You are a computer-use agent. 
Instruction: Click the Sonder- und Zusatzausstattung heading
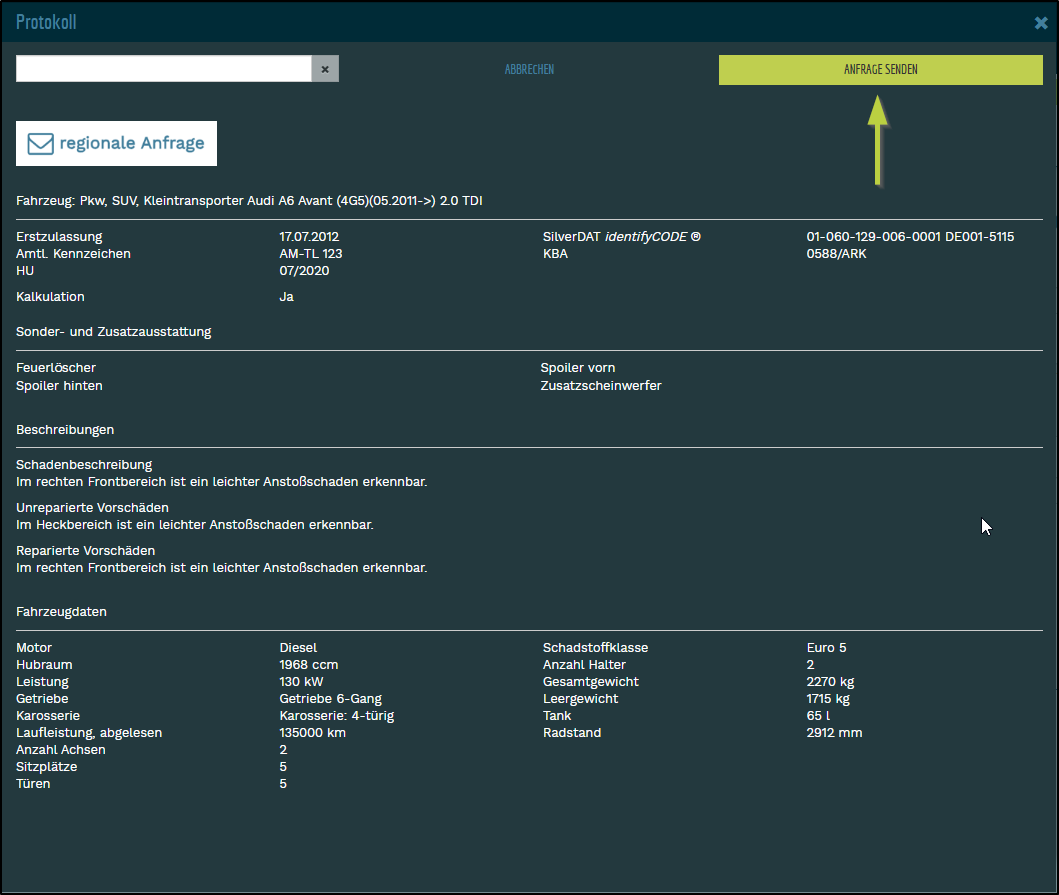113,331
